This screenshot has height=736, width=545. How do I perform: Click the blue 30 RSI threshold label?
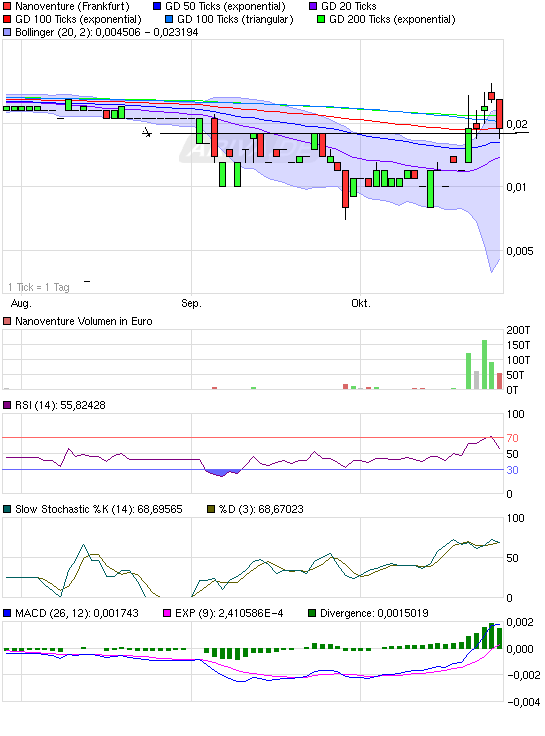pyautogui.click(x=513, y=470)
